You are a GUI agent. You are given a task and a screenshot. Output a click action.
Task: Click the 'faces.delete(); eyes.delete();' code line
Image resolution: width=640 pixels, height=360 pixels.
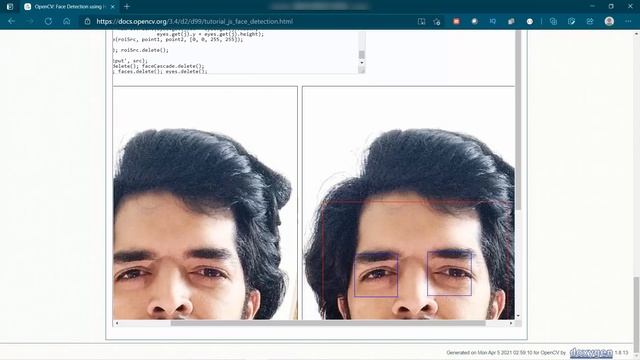(x=162, y=71)
